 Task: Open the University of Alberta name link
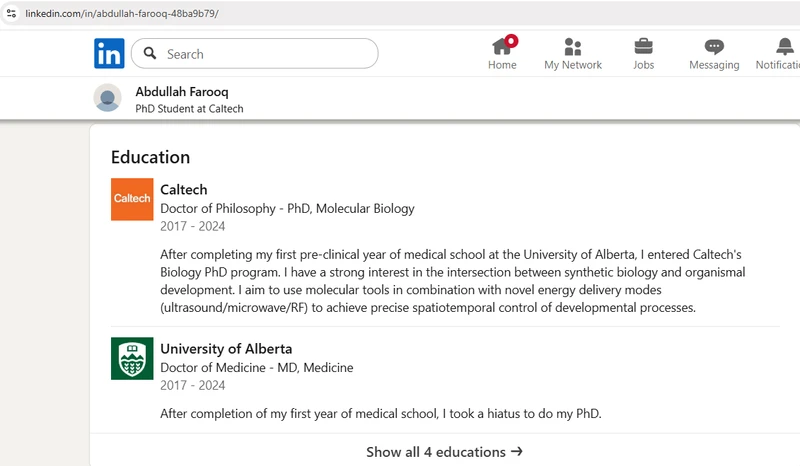(x=226, y=349)
